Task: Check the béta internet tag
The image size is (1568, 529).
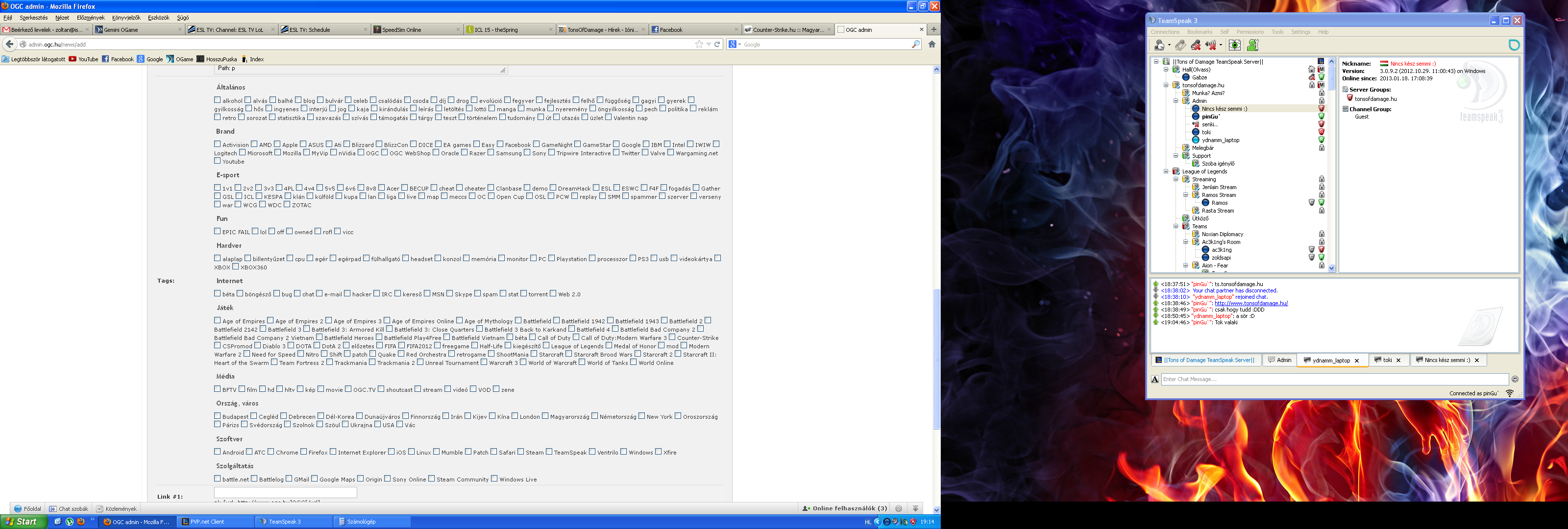Action: tap(217, 293)
